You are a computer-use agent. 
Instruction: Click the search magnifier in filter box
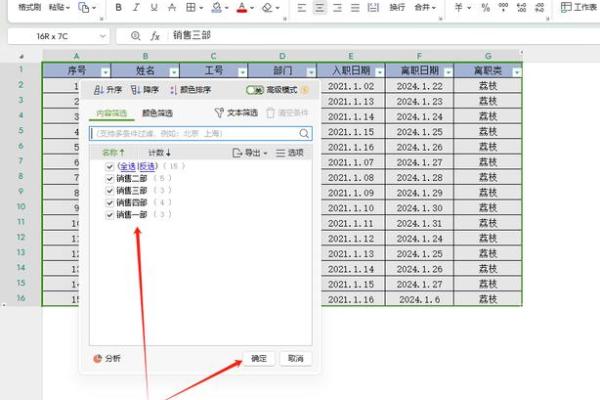point(304,133)
